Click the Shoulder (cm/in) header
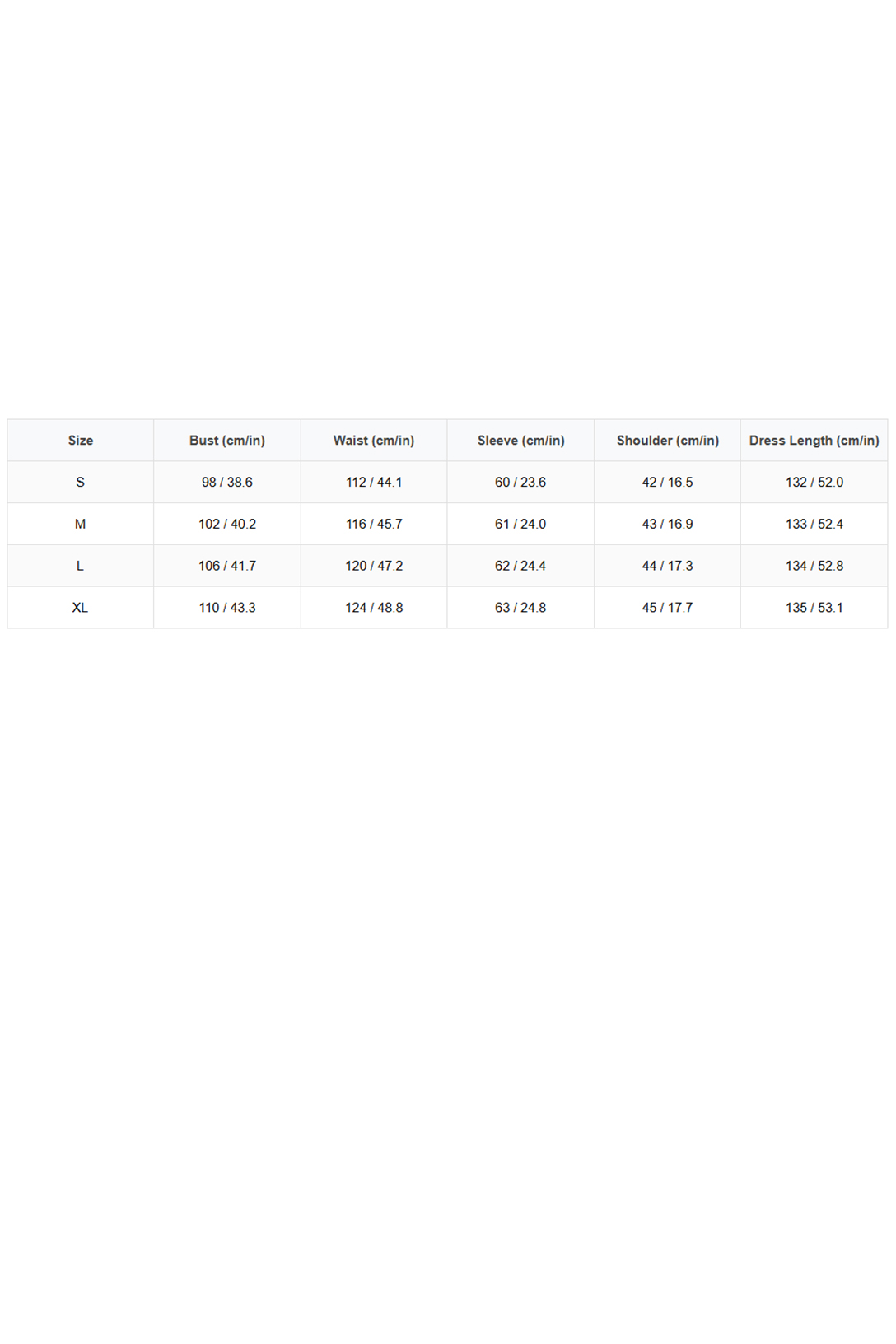 coord(667,441)
